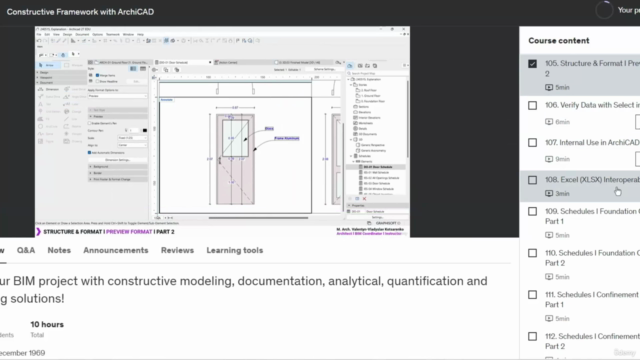Select the Marquee tool in the toolbox
The image size is (640, 360).
click(x=73, y=65)
